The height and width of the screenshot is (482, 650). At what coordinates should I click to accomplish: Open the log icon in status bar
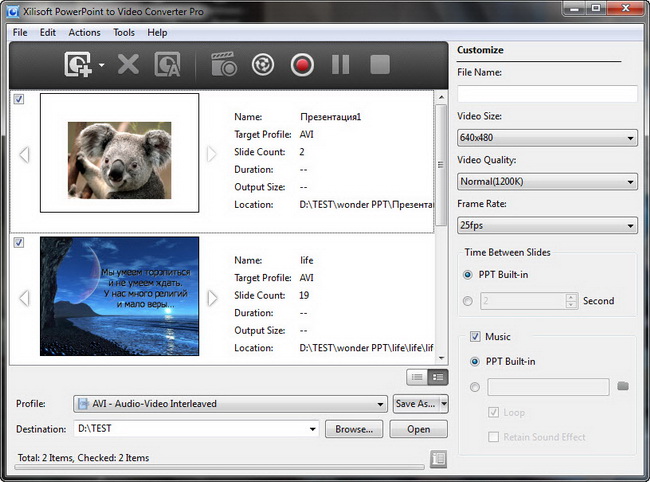pyautogui.click(x=437, y=458)
